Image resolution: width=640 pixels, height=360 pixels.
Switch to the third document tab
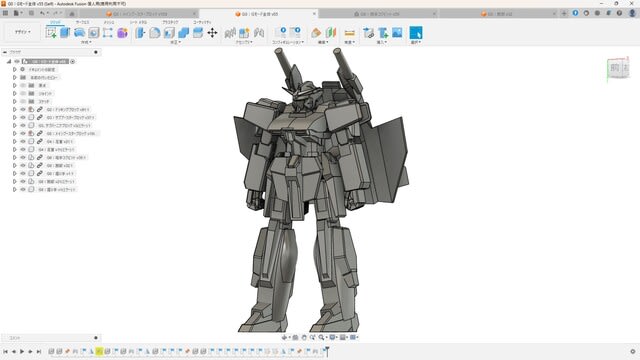point(378,14)
